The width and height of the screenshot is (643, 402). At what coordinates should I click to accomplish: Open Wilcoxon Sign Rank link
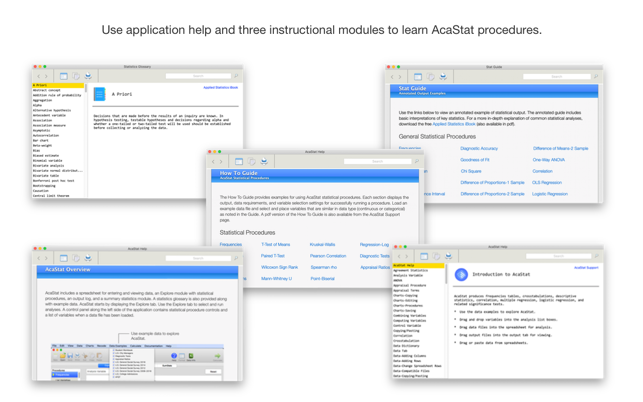pos(280,267)
